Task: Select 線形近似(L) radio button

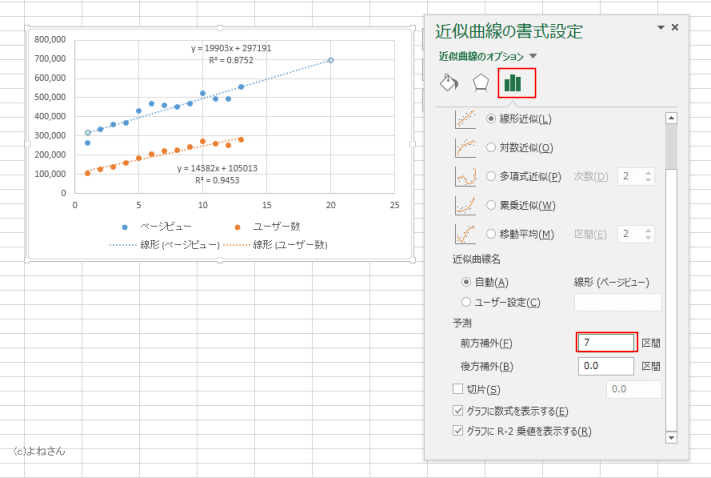Action: coord(491,119)
